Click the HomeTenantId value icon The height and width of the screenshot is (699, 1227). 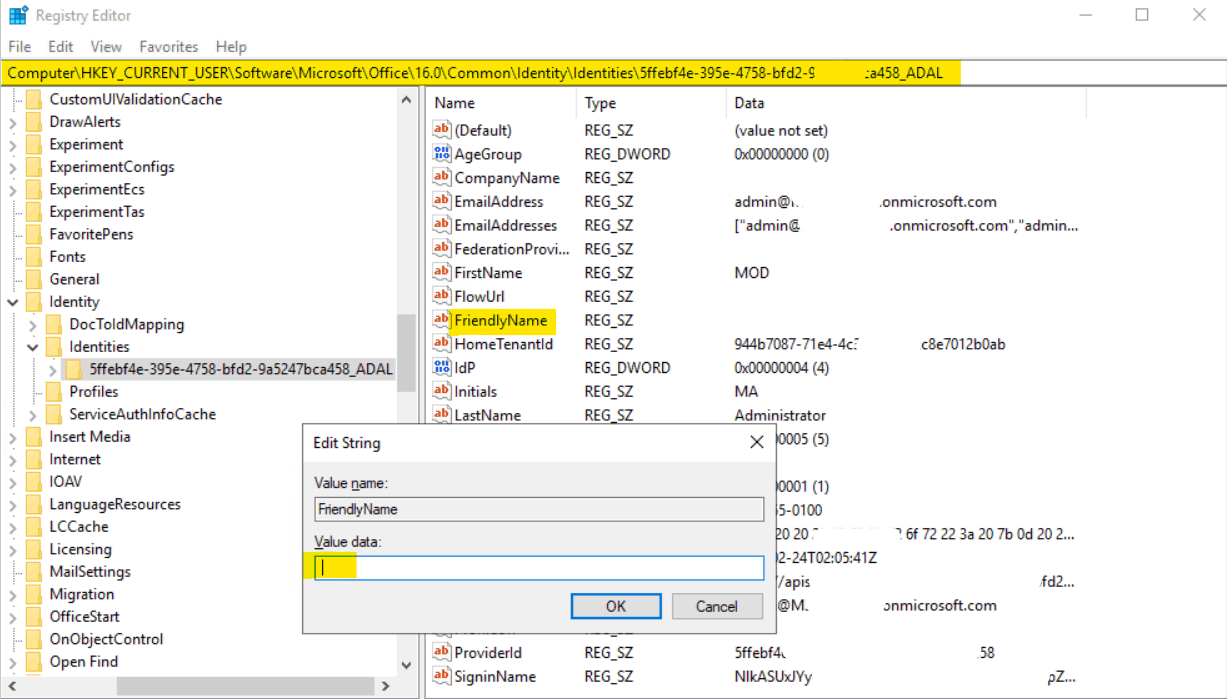[x=442, y=344]
